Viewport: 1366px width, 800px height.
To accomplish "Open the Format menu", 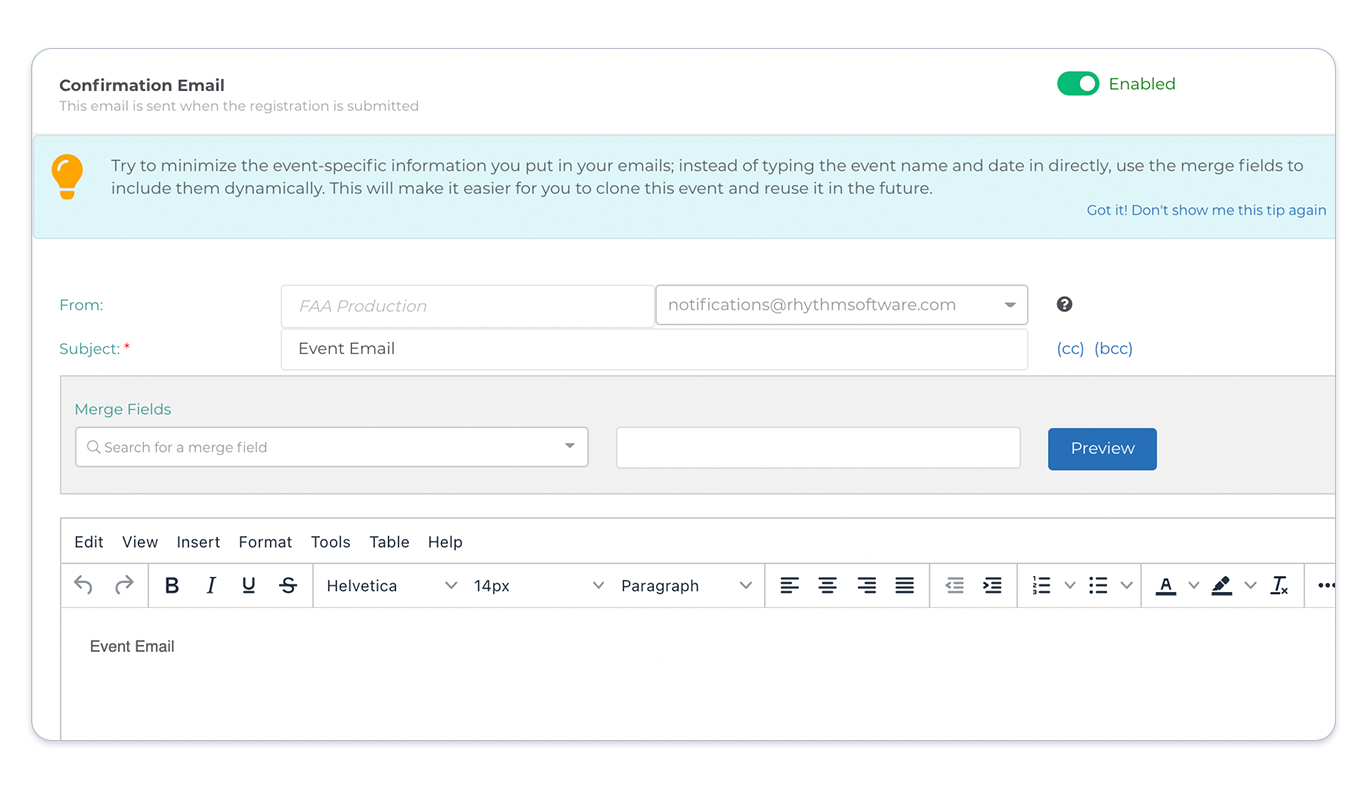I will tap(265, 542).
